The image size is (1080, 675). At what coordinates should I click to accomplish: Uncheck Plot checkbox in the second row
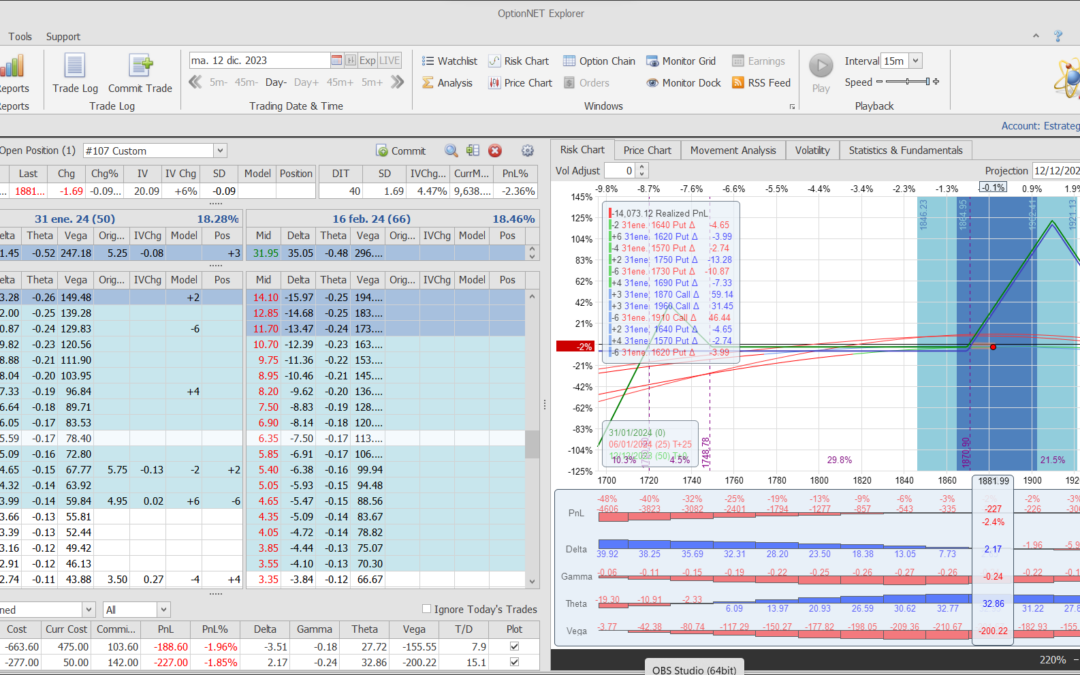[515, 662]
